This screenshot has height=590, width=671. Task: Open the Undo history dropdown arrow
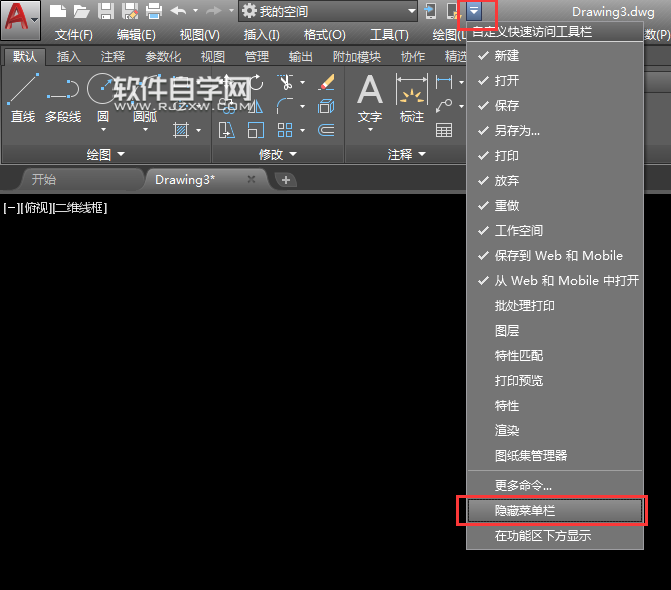pos(196,11)
